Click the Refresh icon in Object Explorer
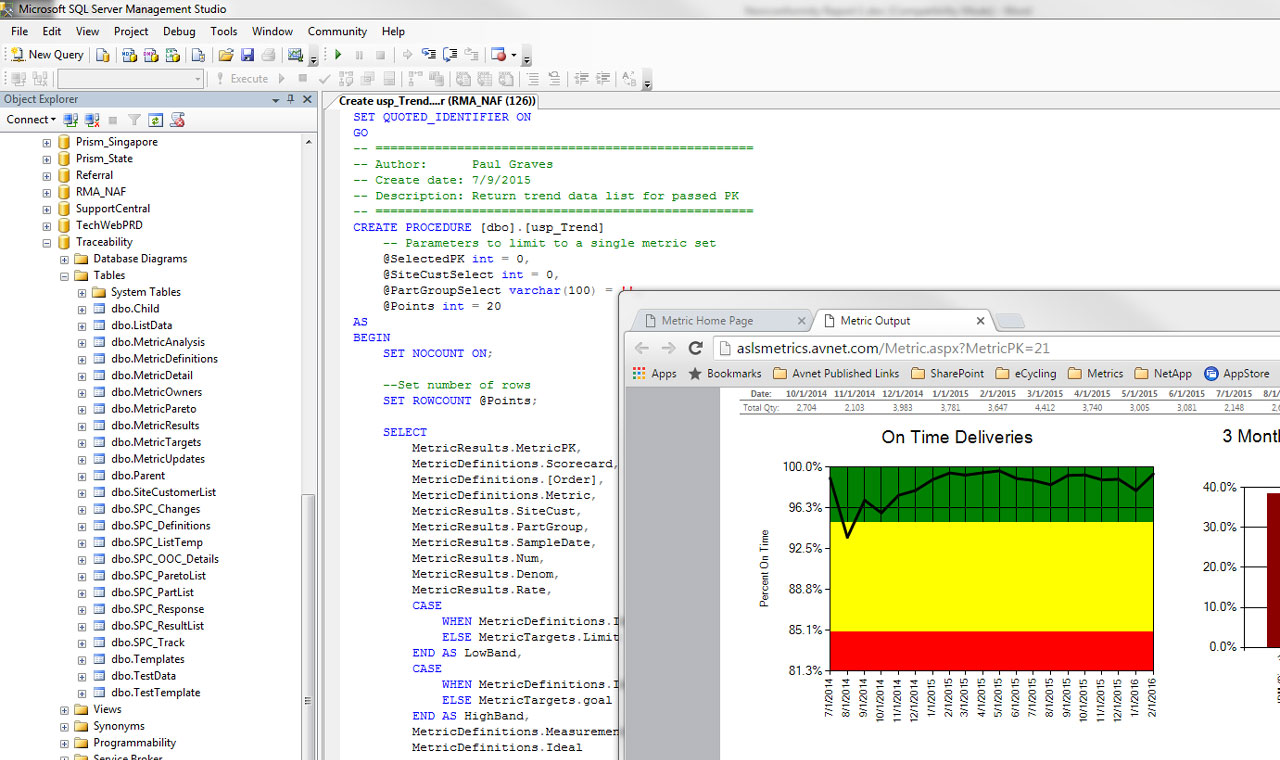 [156, 120]
